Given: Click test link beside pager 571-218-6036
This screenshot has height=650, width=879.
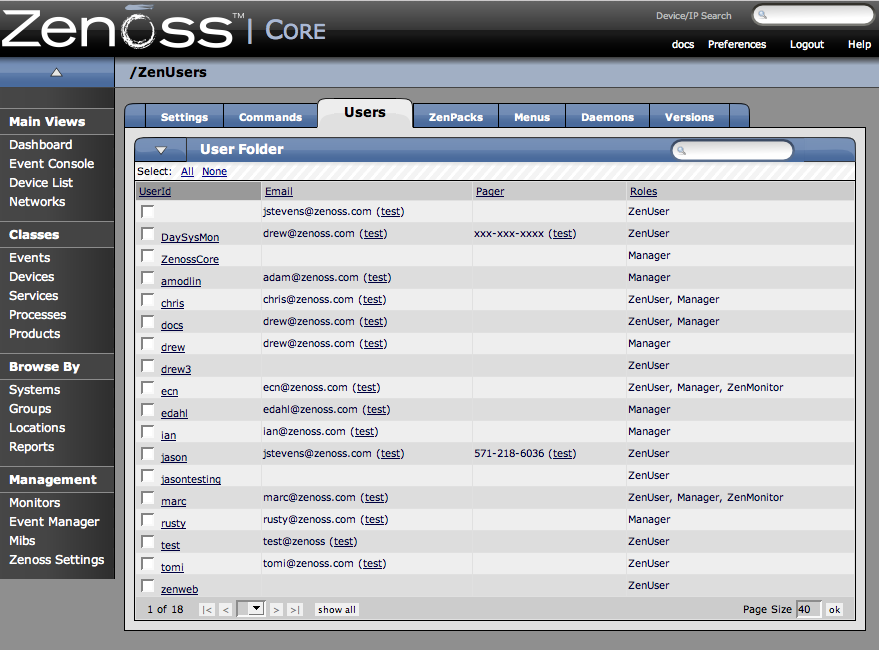Looking at the screenshot, I should pos(562,453).
